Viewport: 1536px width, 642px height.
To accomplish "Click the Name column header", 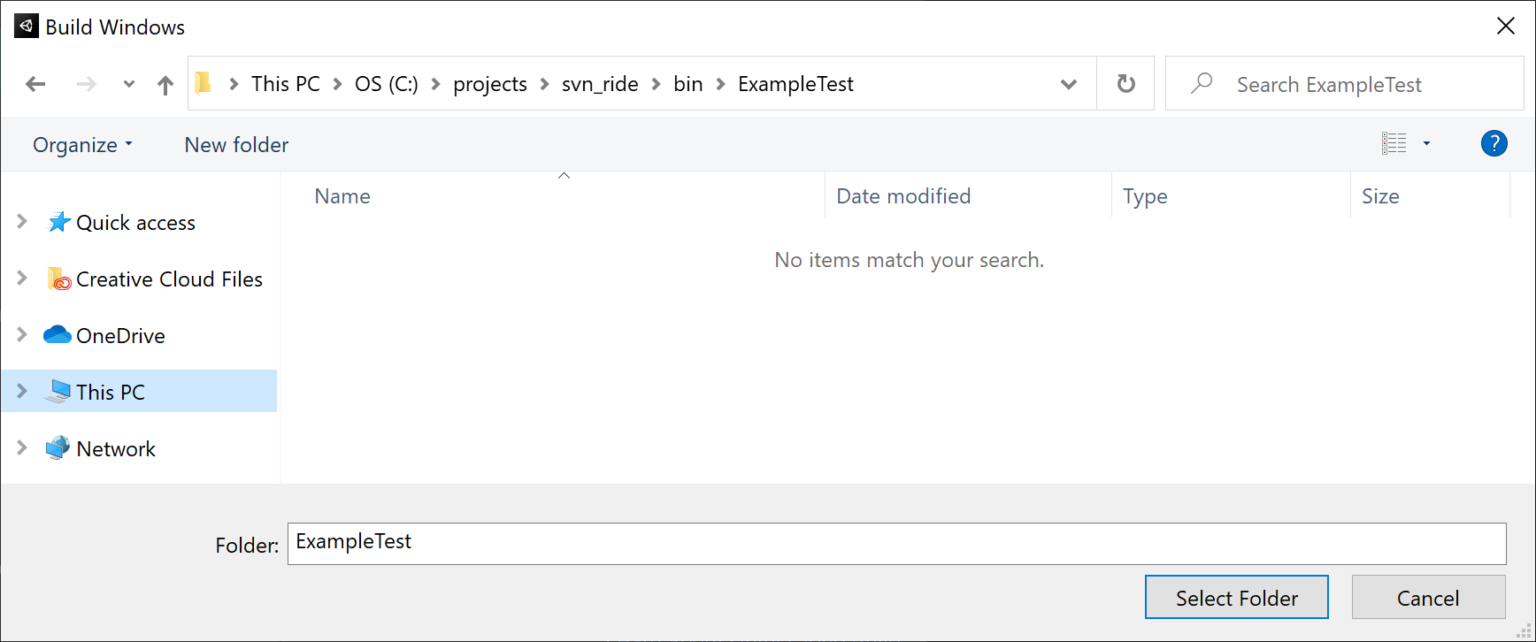I will (x=342, y=196).
